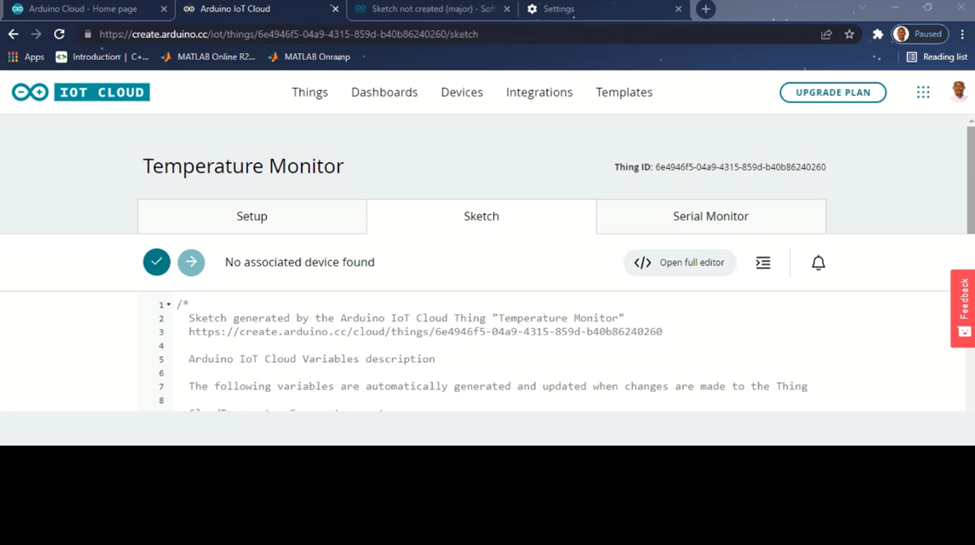The height and width of the screenshot is (545, 975).
Task: Select the Sketch tab
Action: click(481, 217)
